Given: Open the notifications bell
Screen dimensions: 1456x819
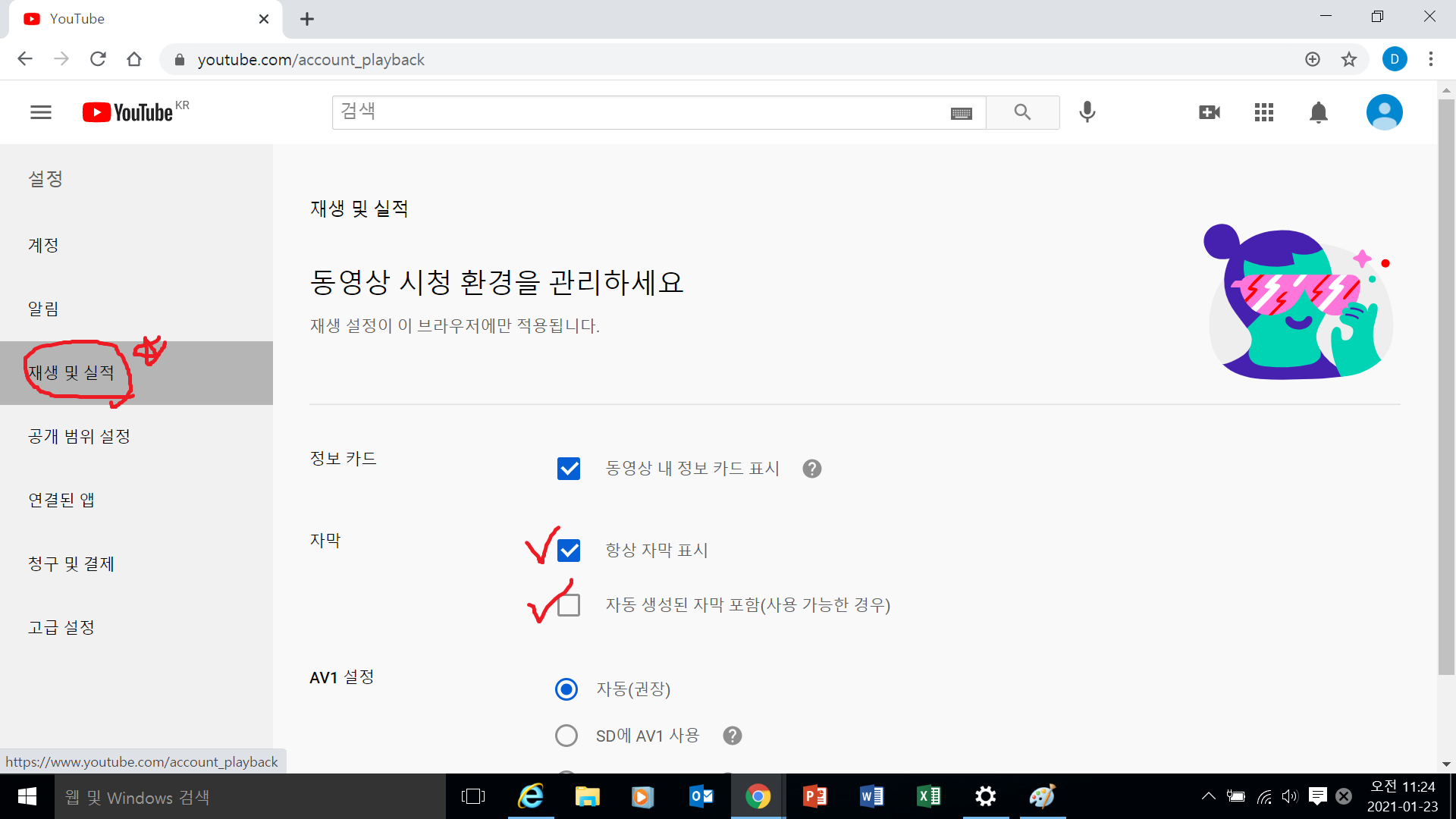Looking at the screenshot, I should click(1319, 112).
